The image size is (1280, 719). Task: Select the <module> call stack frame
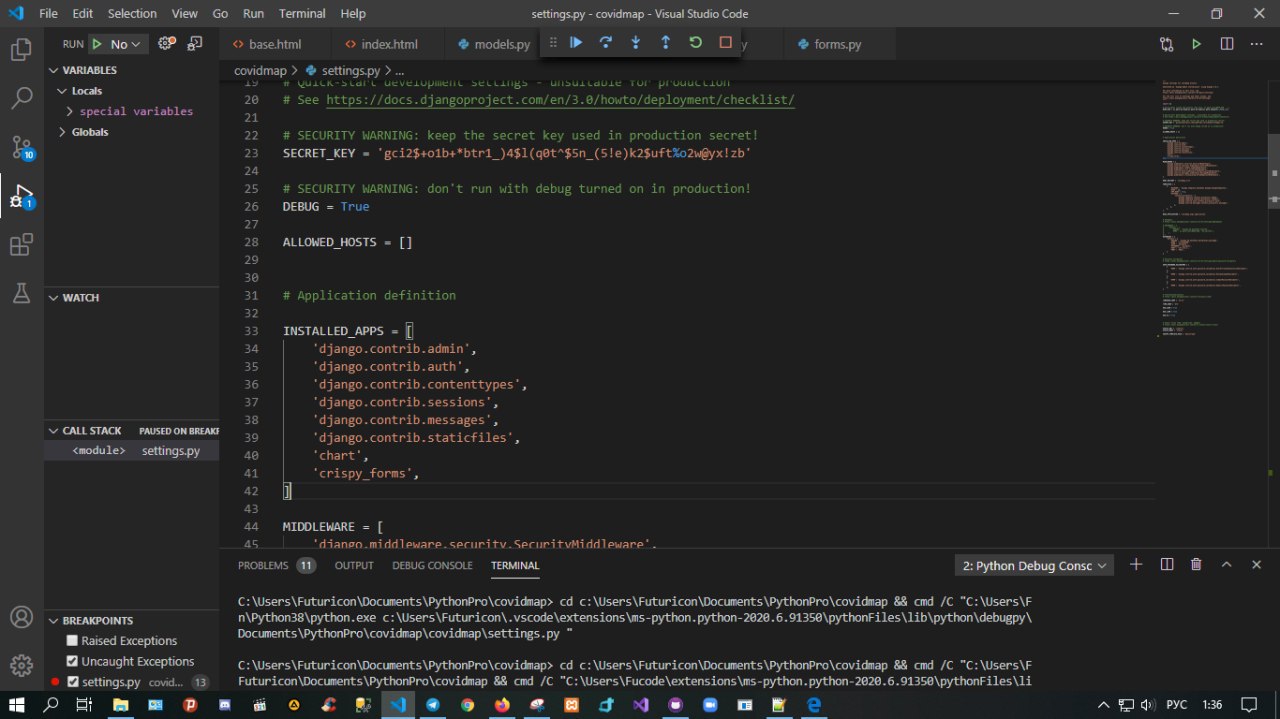(x=131, y=451)
